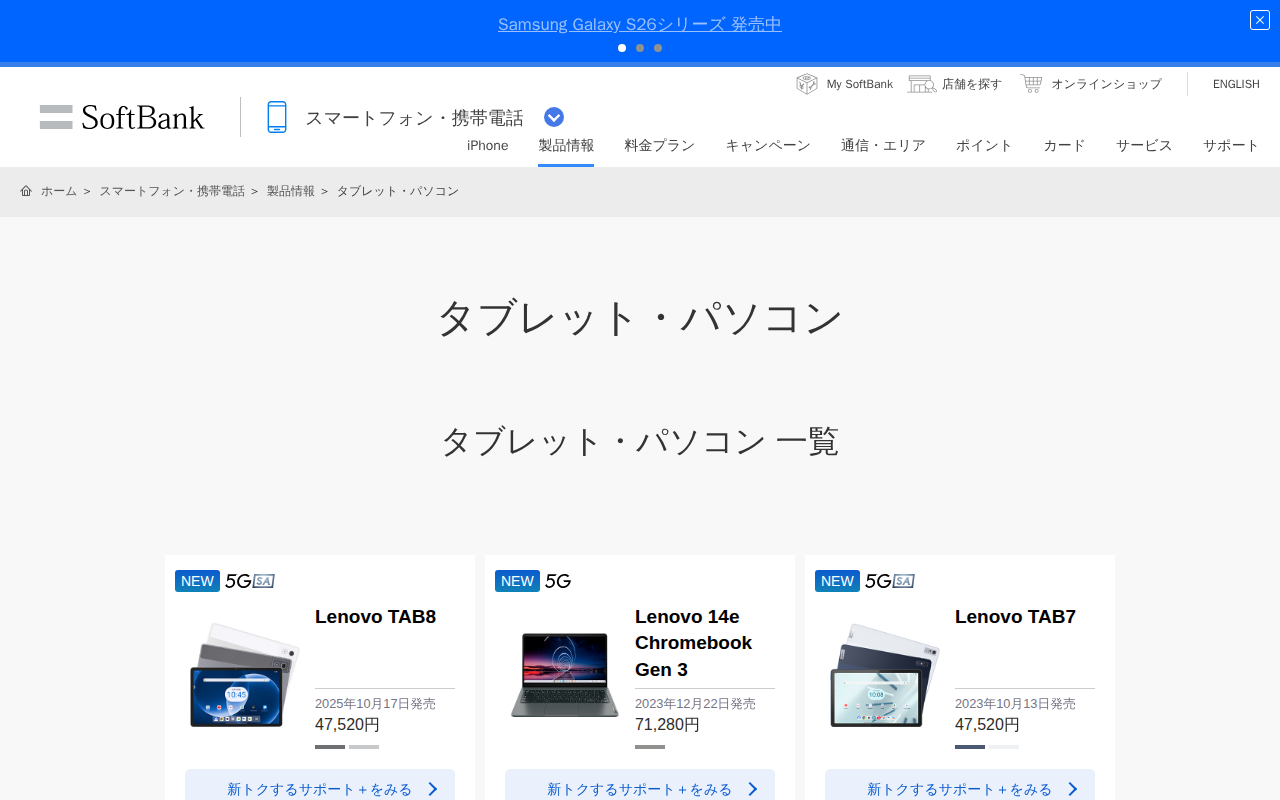Select the navy color for Lenovo TAB7
This screenshot has height=800, width=1280.
tap(970, 747)
